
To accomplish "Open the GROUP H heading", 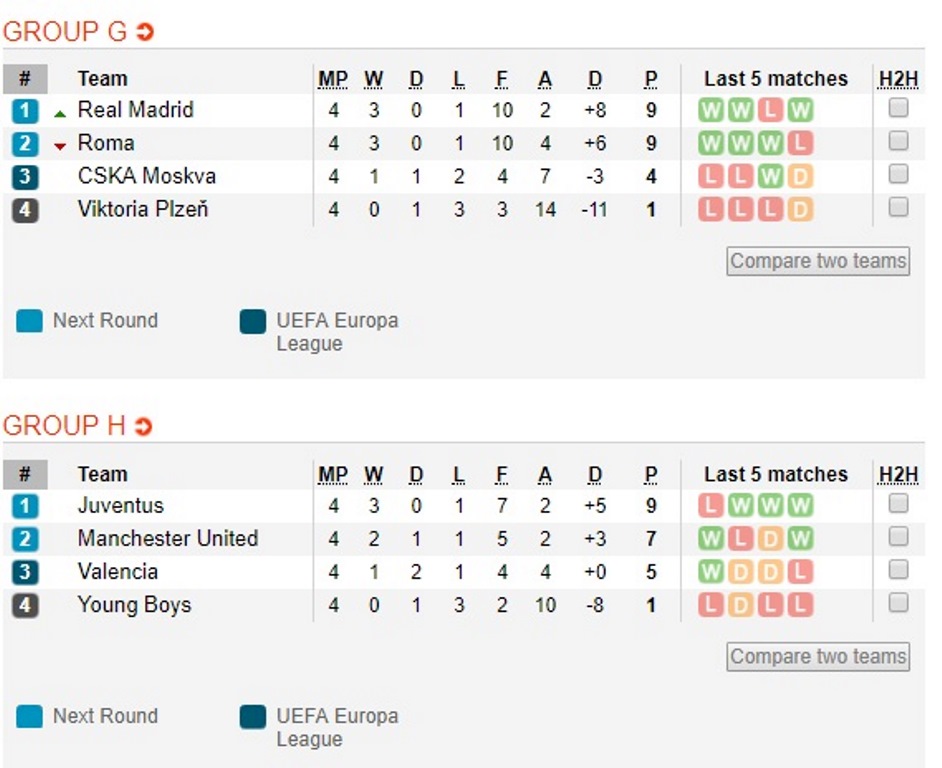I will point(64,426).
